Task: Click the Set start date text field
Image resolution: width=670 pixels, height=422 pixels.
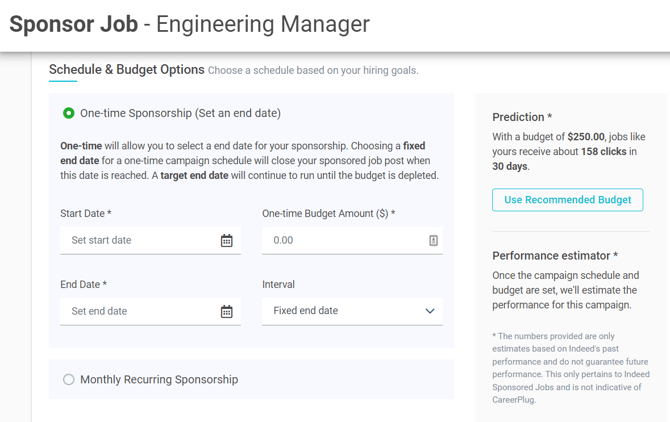Action: click(138, 241)
